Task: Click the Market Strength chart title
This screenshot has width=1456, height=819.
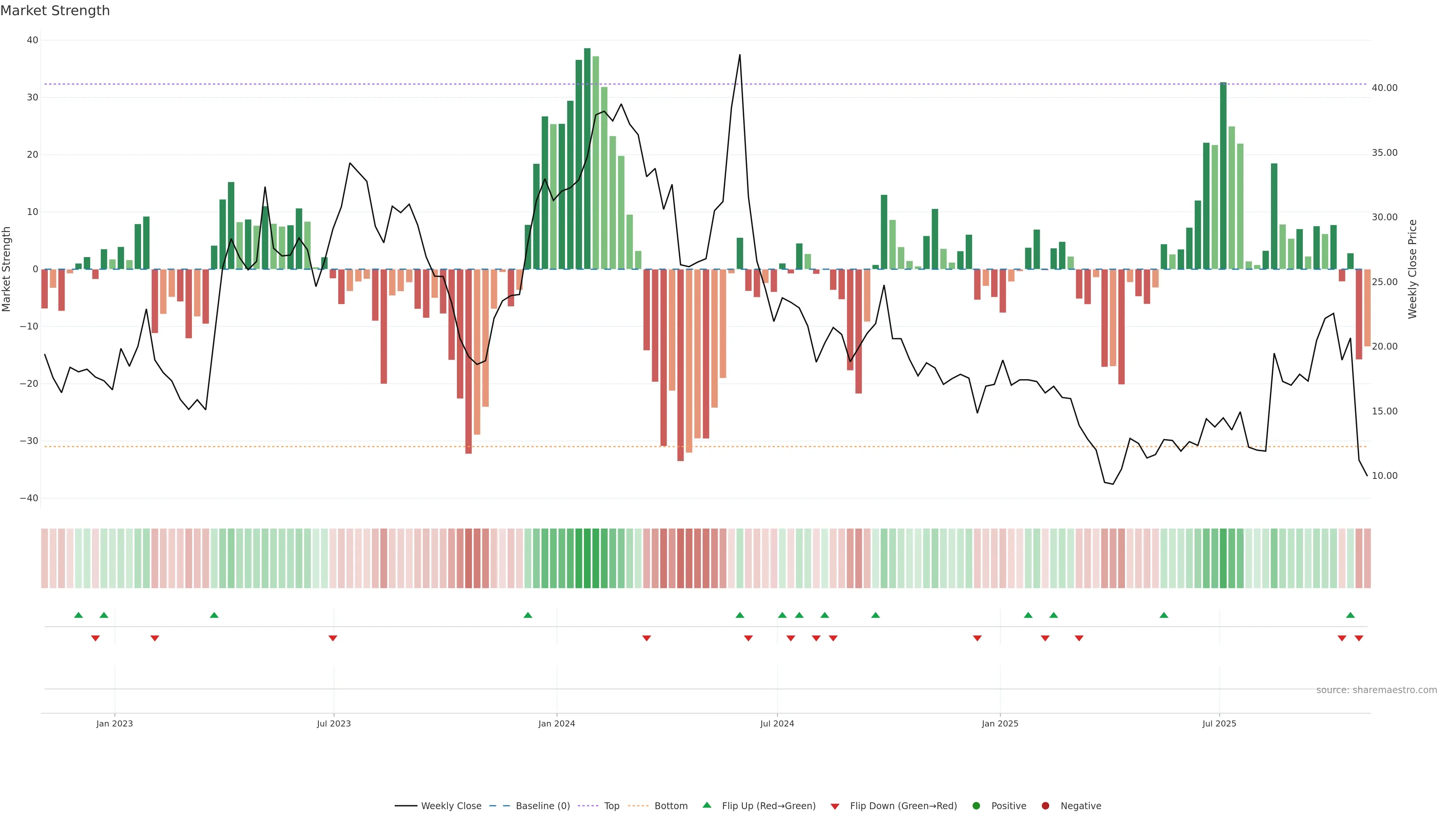Action: pyautogui.click(x=55, y=11)
